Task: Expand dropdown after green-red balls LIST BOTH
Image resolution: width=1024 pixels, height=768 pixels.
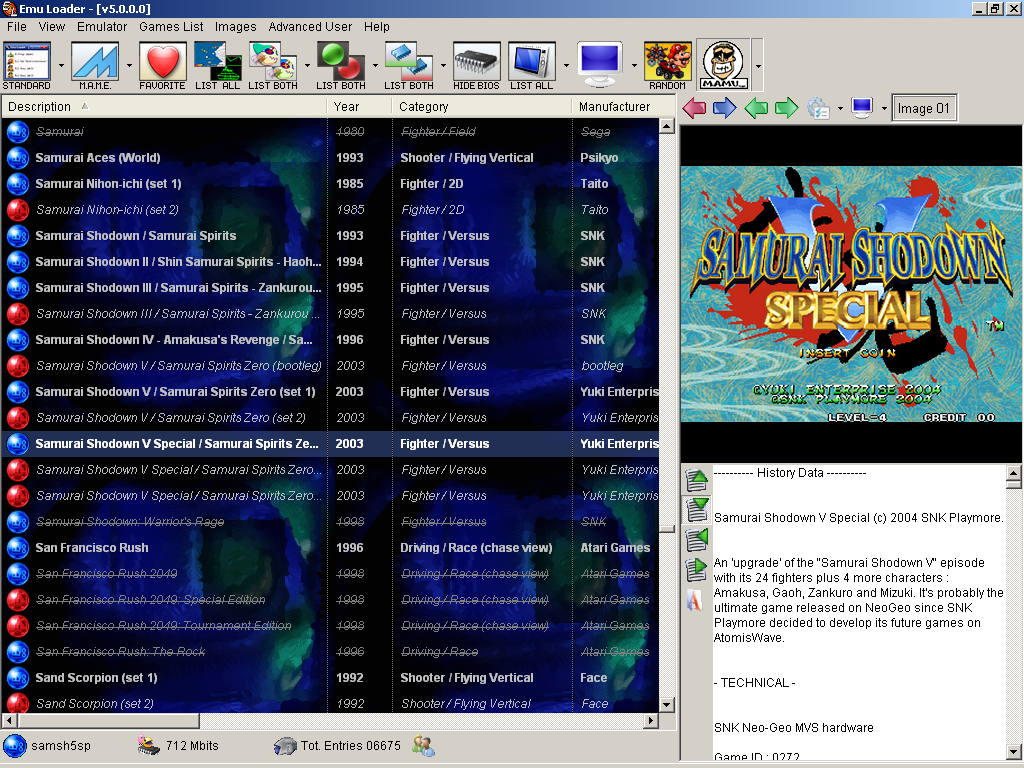Action: coord(375,66)
